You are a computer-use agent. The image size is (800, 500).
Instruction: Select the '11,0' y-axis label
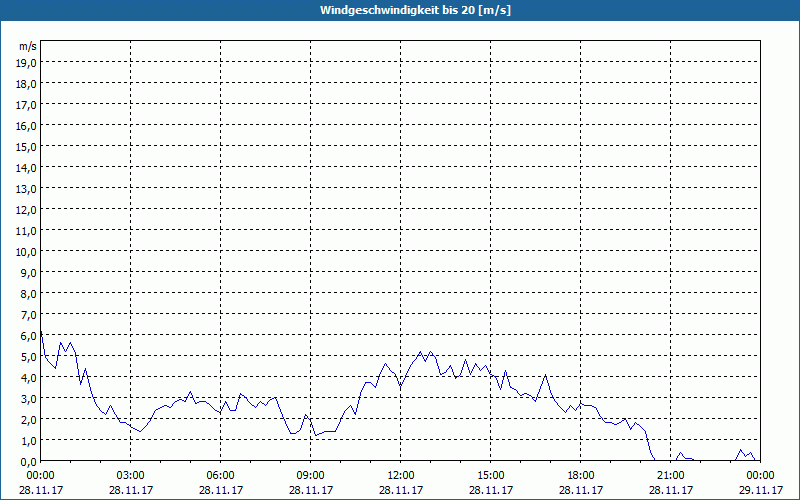(27, 231)
